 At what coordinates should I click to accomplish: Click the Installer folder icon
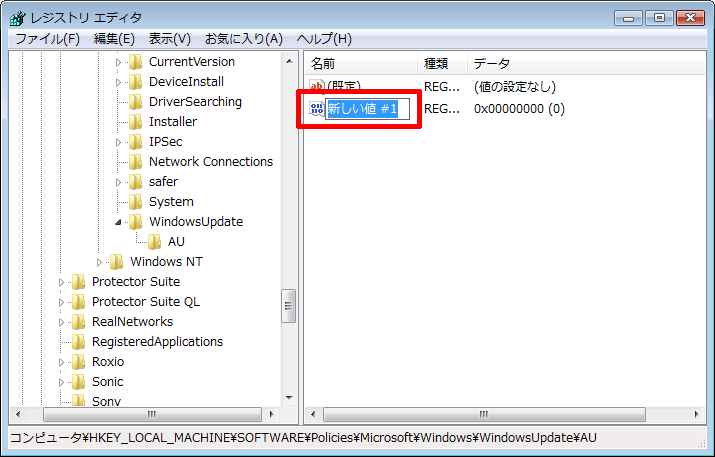pyautogui.click(x=135, y=122)
